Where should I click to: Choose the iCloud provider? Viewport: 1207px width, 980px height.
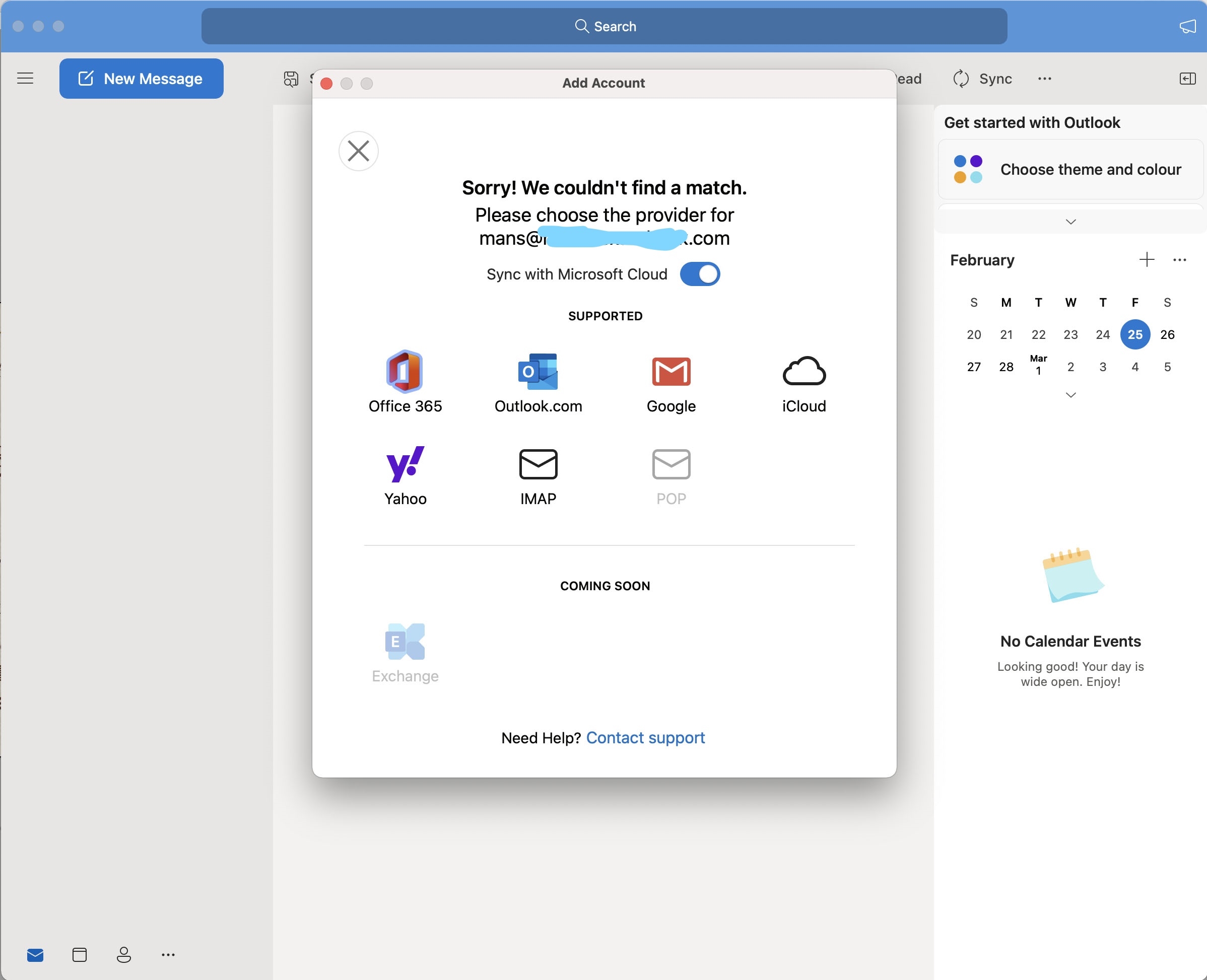click(x=804, y=371)
